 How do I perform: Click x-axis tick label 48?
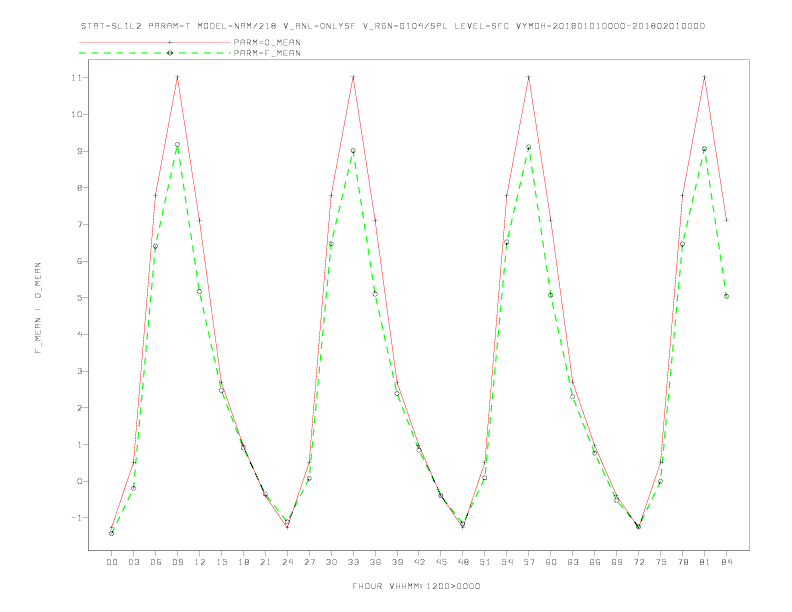coord(463,562)
